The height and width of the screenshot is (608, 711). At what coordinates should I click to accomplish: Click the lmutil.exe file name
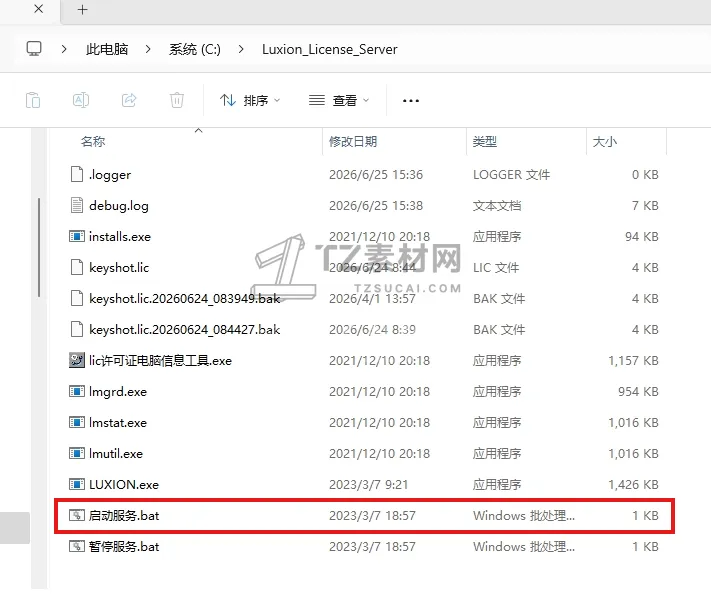116,453
